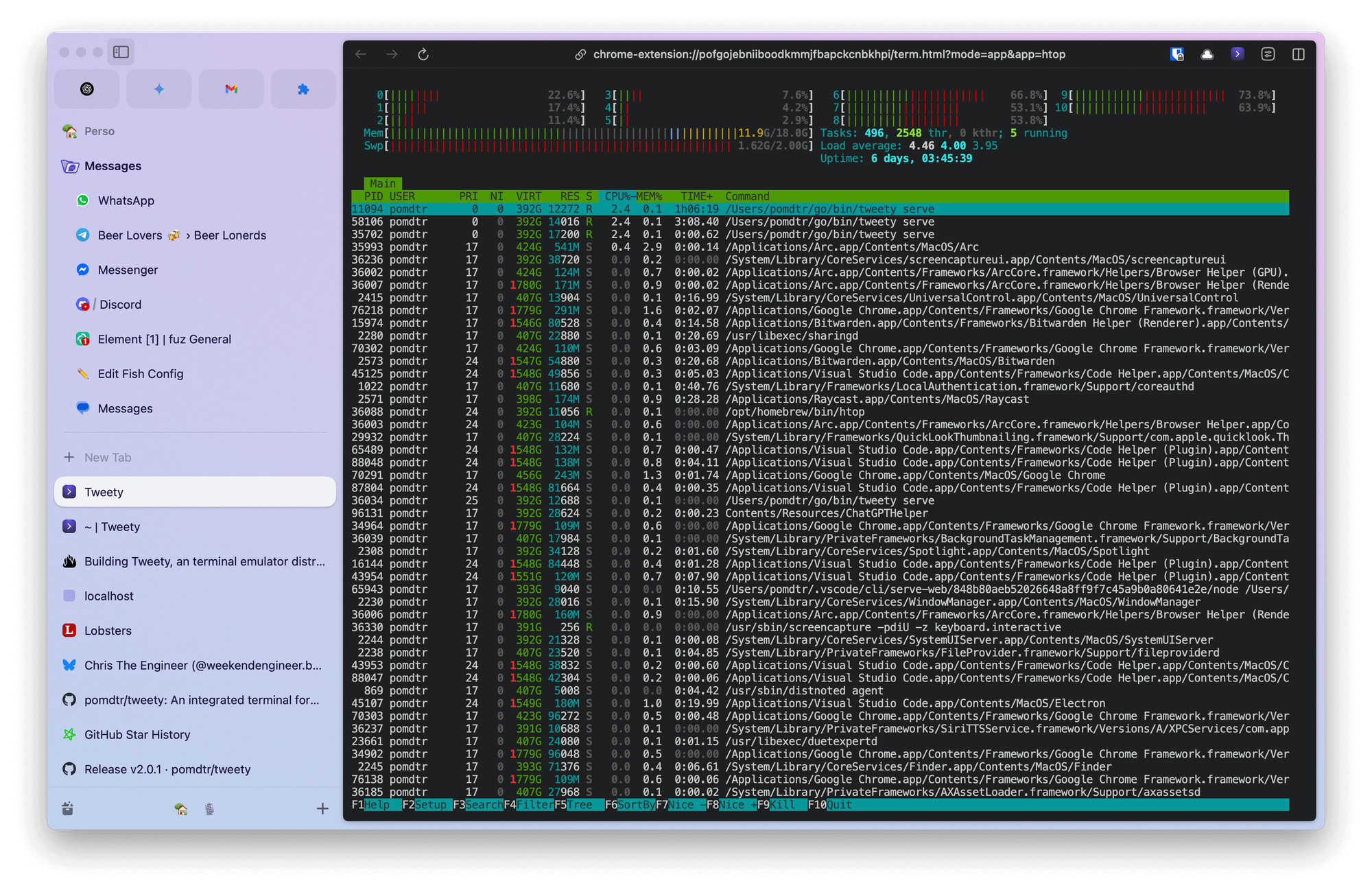1372x892 pixels.
Task: Switch to the Perso space icon at bottom
Action: coord(181,810)
